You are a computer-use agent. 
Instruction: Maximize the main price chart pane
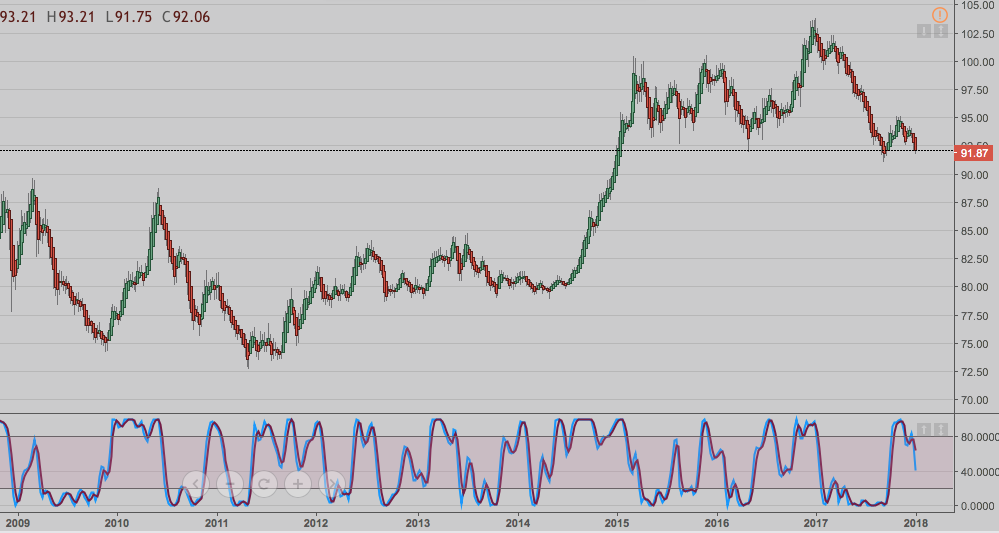[940, 31]
